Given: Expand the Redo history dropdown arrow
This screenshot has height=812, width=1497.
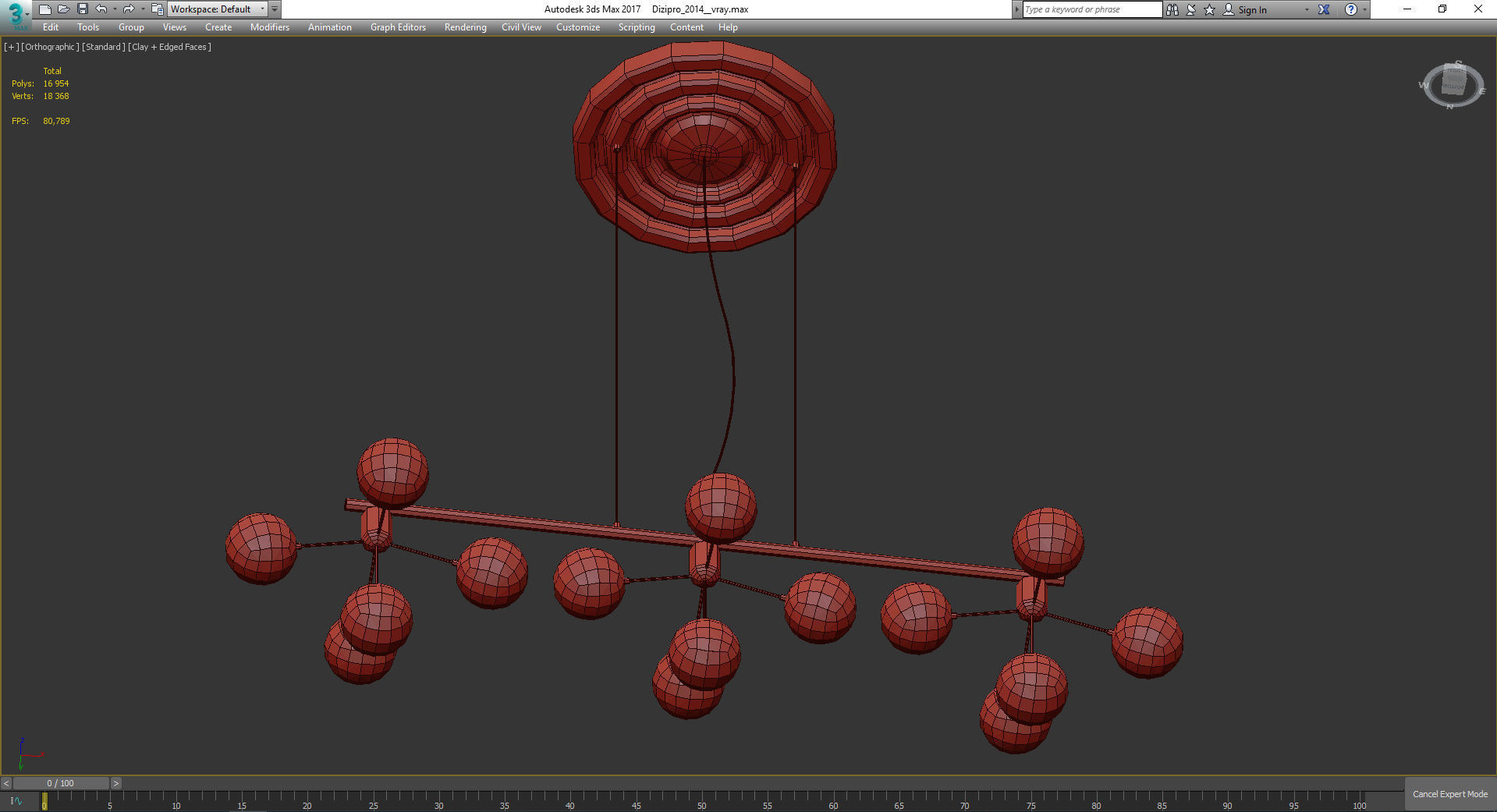Looking at the screenshot, I should 143,9.
